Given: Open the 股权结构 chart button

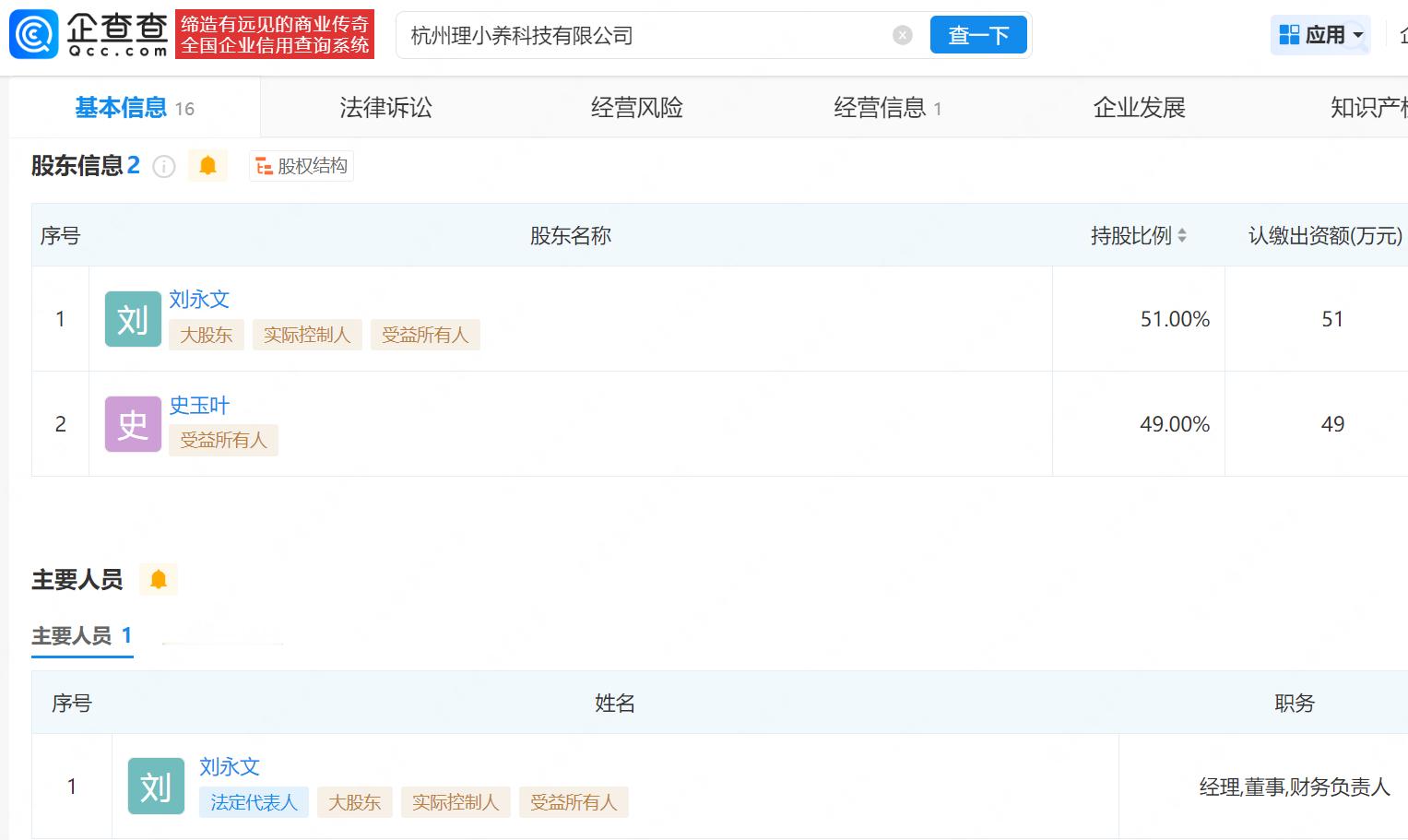Looking at the screenshot, I should pos(302,166).
